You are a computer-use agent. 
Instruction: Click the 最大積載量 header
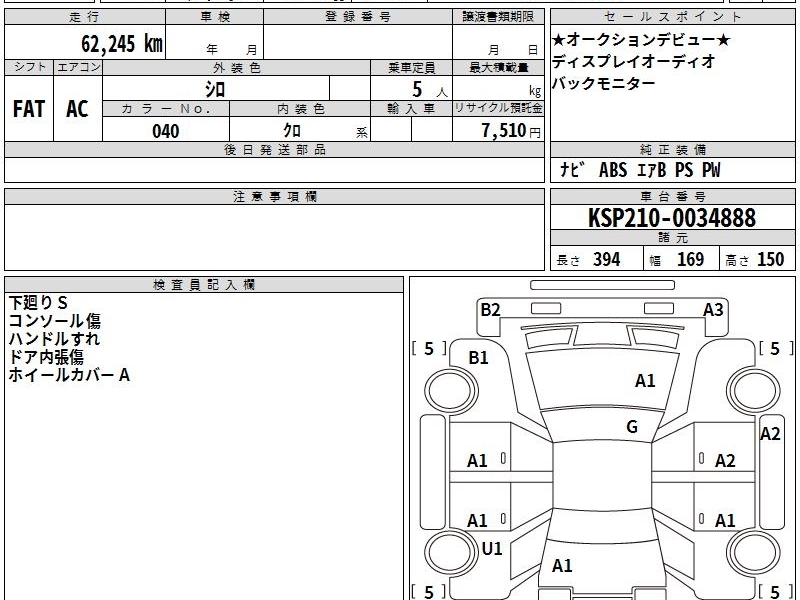click(x=498, y=67)
